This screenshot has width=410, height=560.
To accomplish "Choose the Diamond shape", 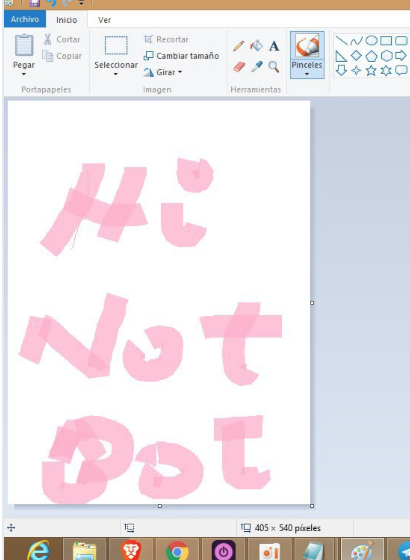I will click(x=356, y=56).
